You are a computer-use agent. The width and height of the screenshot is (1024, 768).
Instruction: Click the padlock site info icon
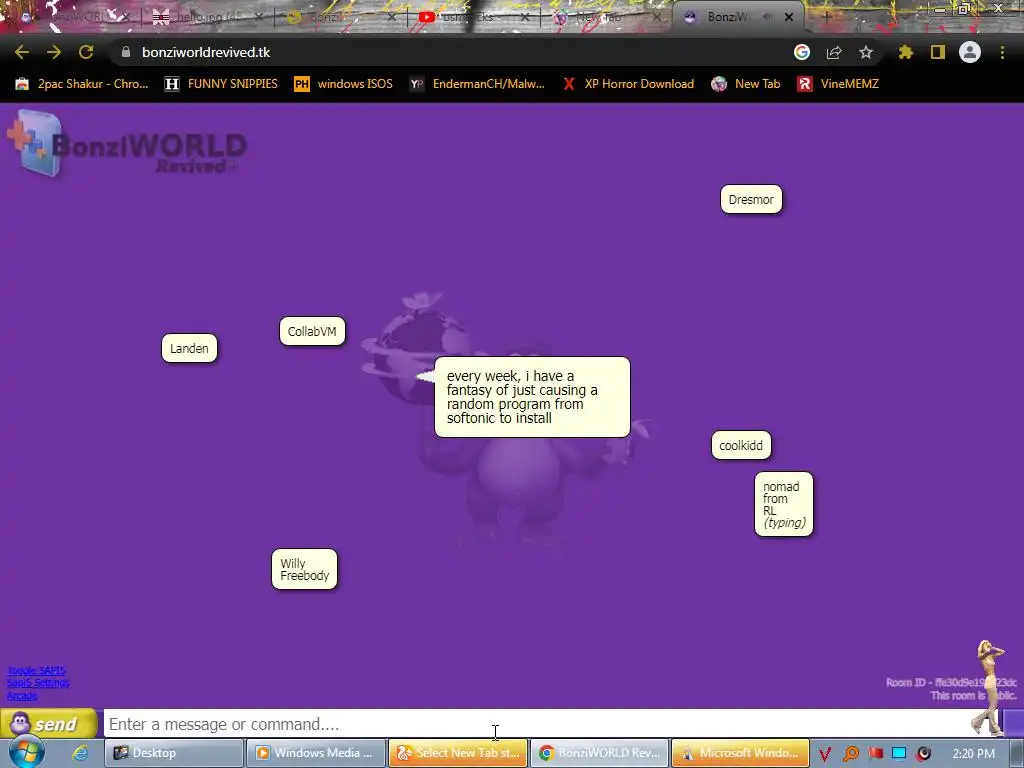click(x=125, y=52)
